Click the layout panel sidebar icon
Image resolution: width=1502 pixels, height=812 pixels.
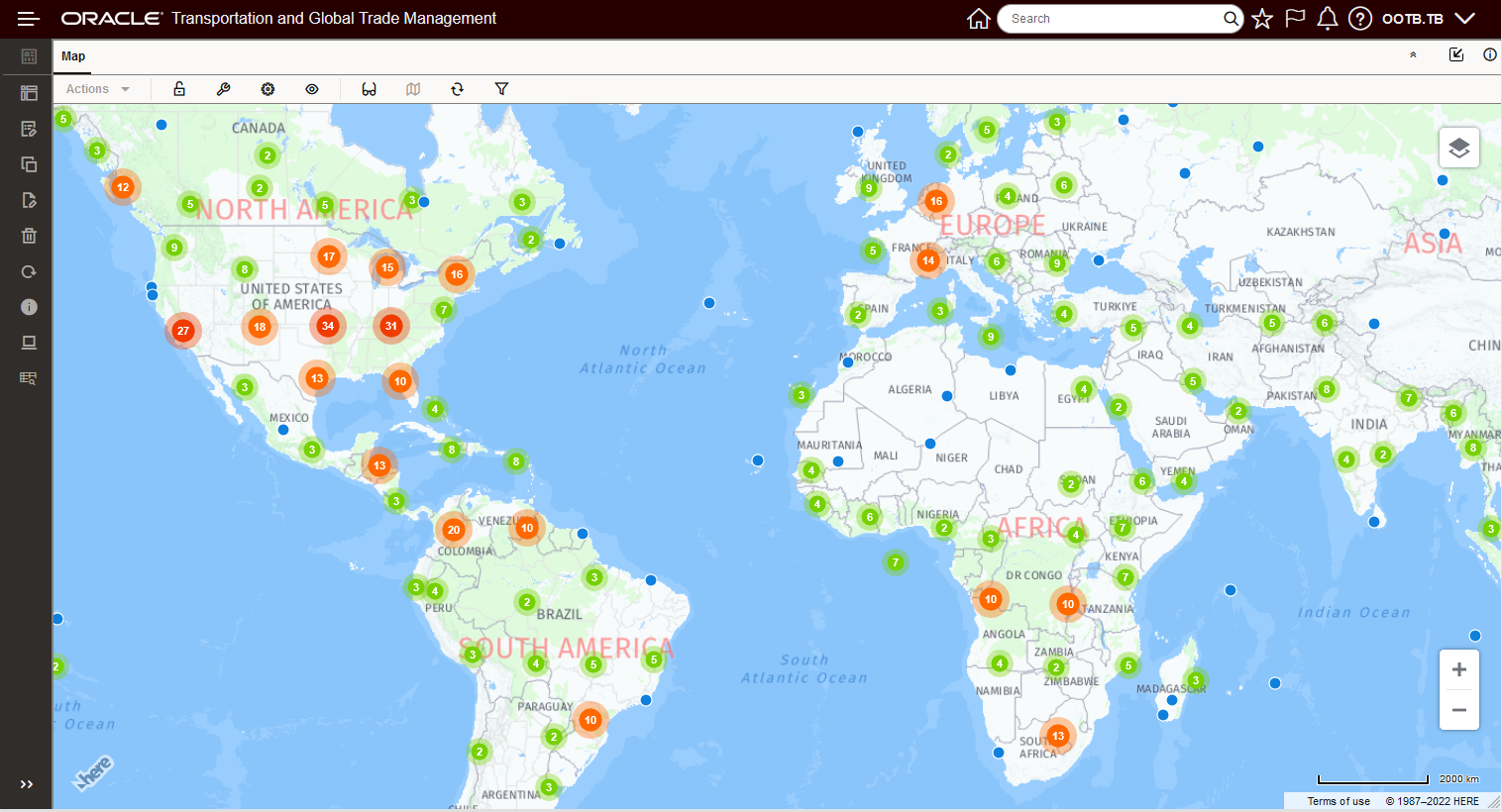(x=29, y=93)
